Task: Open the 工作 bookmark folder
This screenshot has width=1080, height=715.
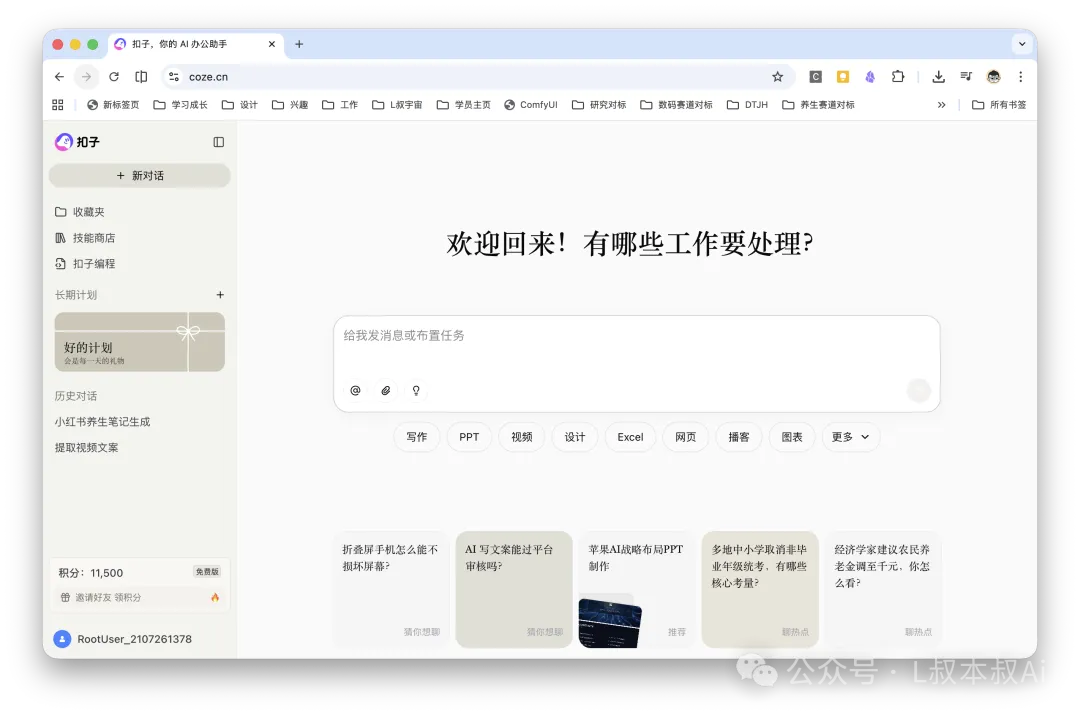Action: pyautogui.click(x=340, y=105)
